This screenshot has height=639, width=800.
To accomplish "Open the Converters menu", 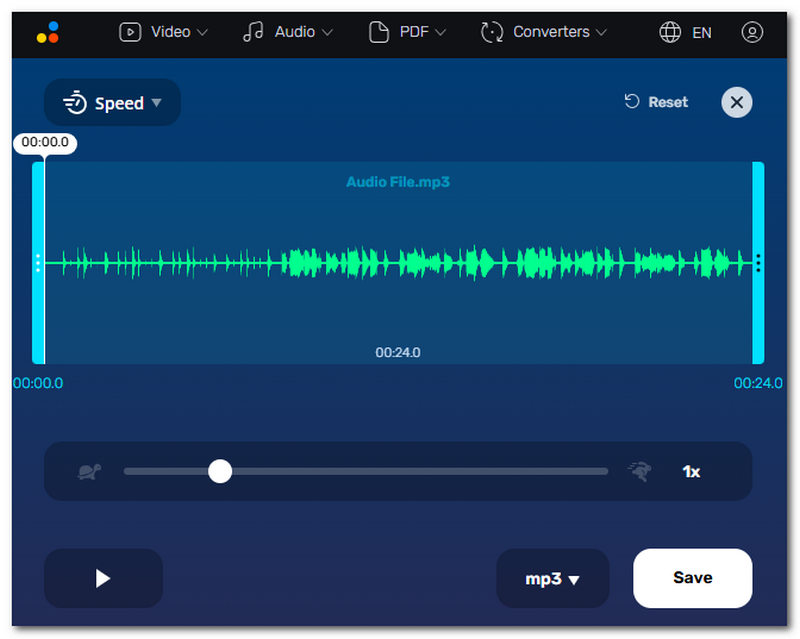I will (x=544, y=32).
